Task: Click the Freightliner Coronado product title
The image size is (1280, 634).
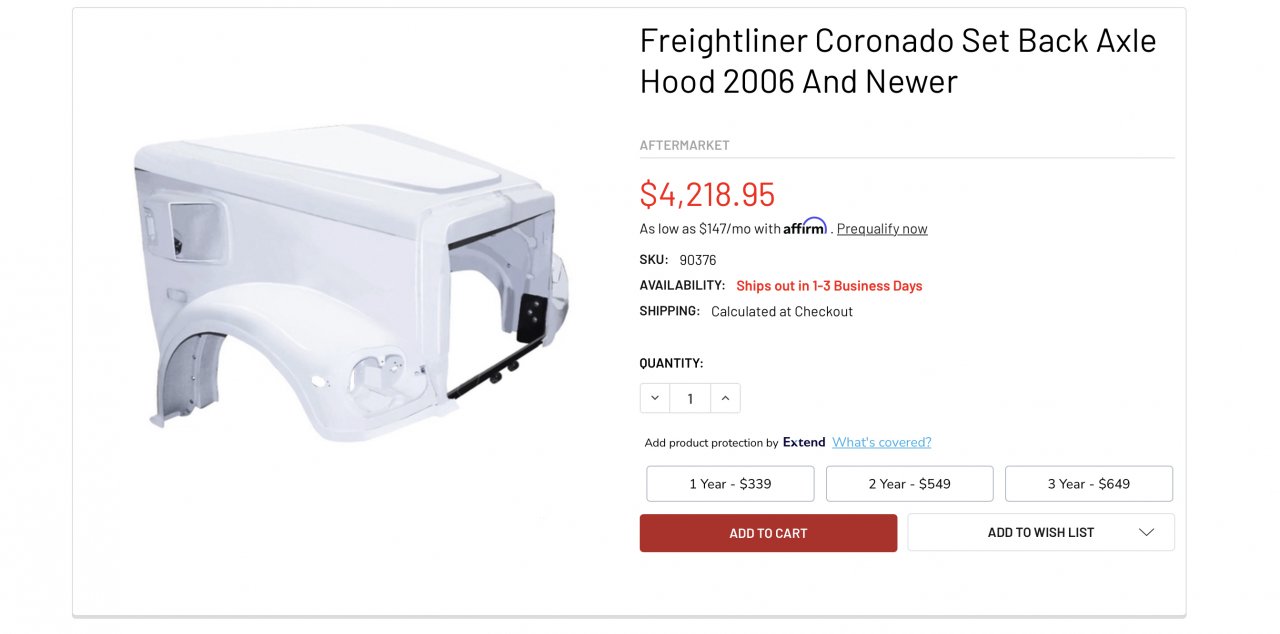Action: click(x=897, y=60)
